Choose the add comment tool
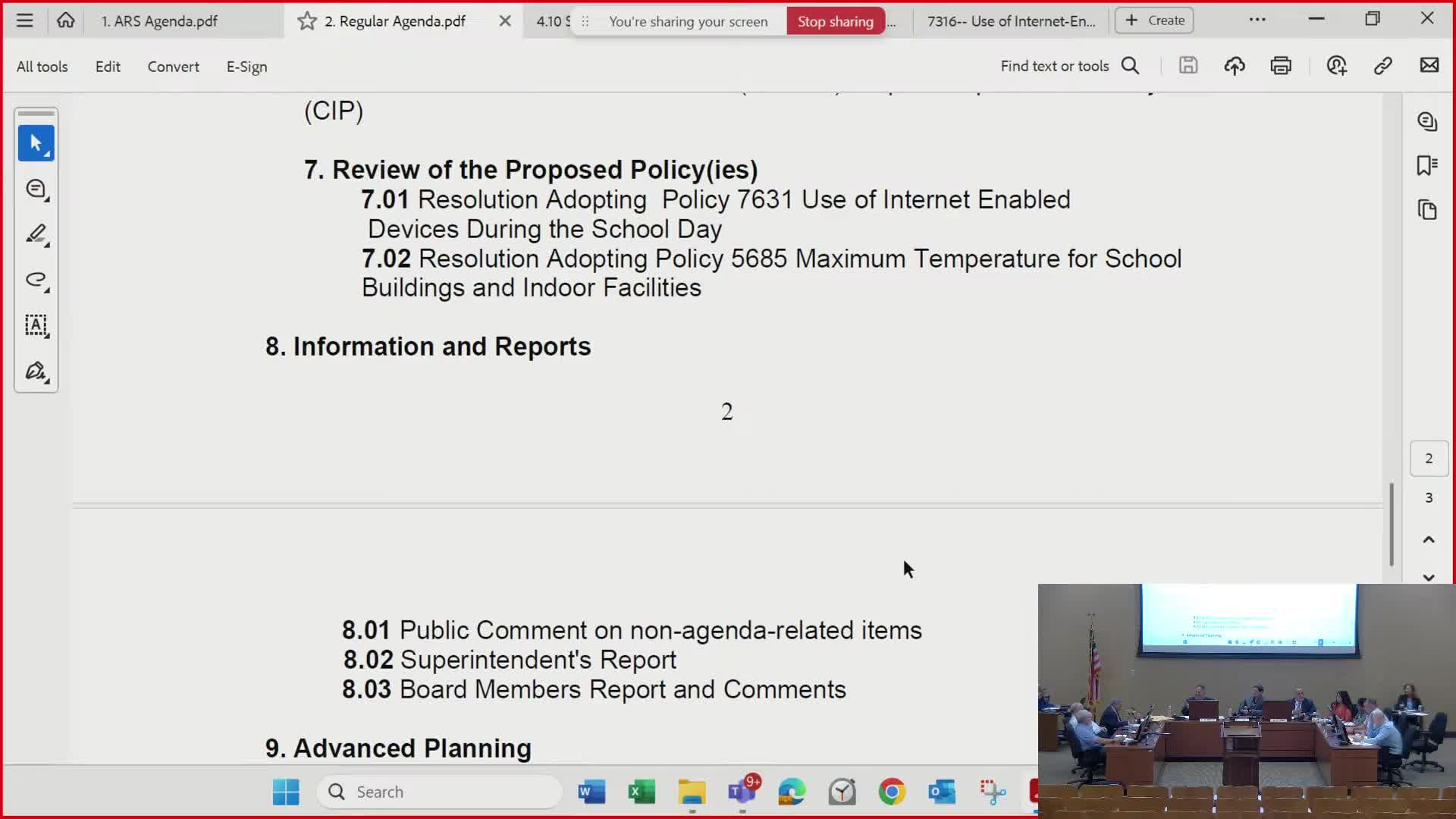This screenshot has width=1456, height=819. (x=36, y=189)
